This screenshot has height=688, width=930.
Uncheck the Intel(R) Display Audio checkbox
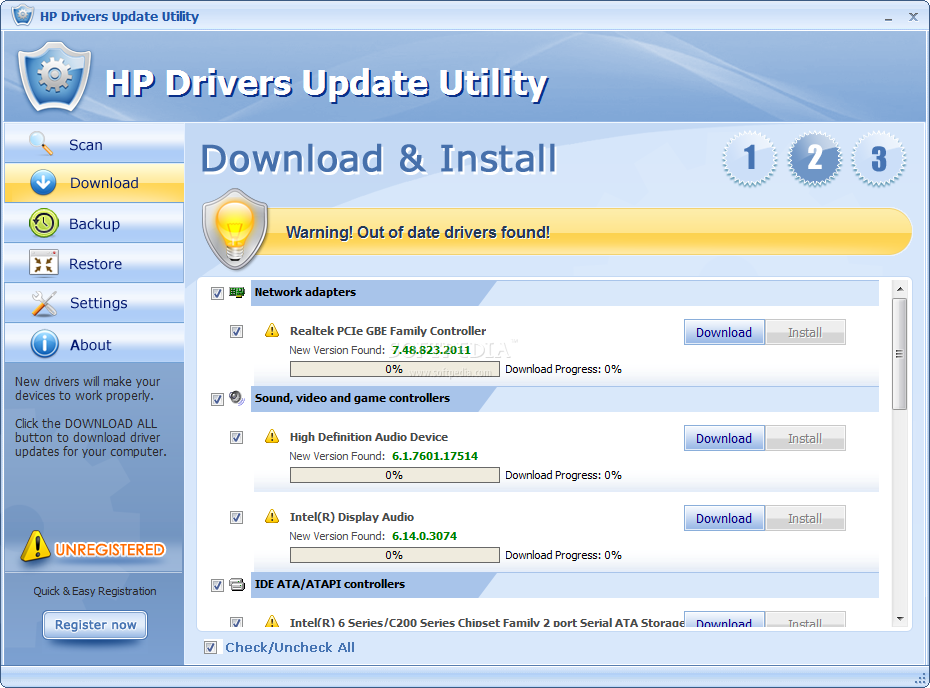236,518
